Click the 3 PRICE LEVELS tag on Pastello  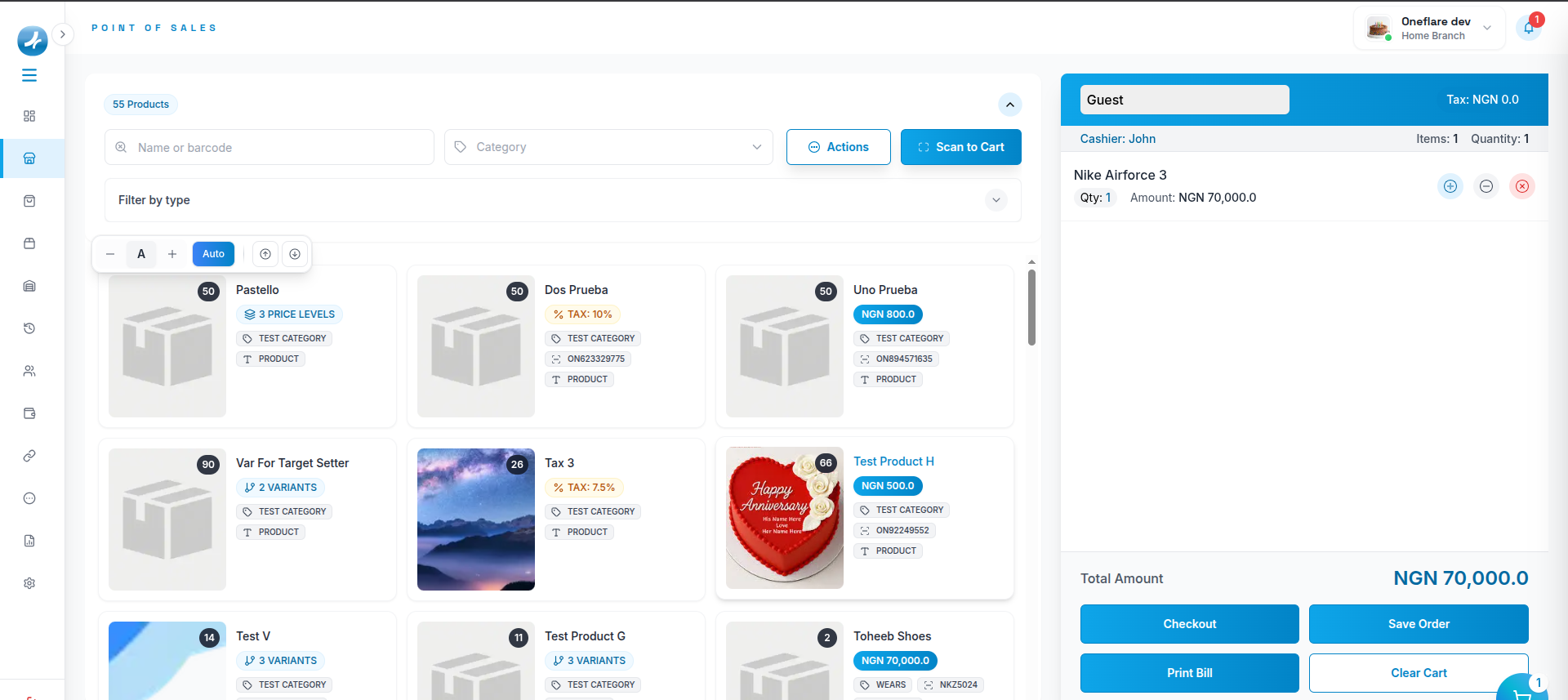click(290, 314)
